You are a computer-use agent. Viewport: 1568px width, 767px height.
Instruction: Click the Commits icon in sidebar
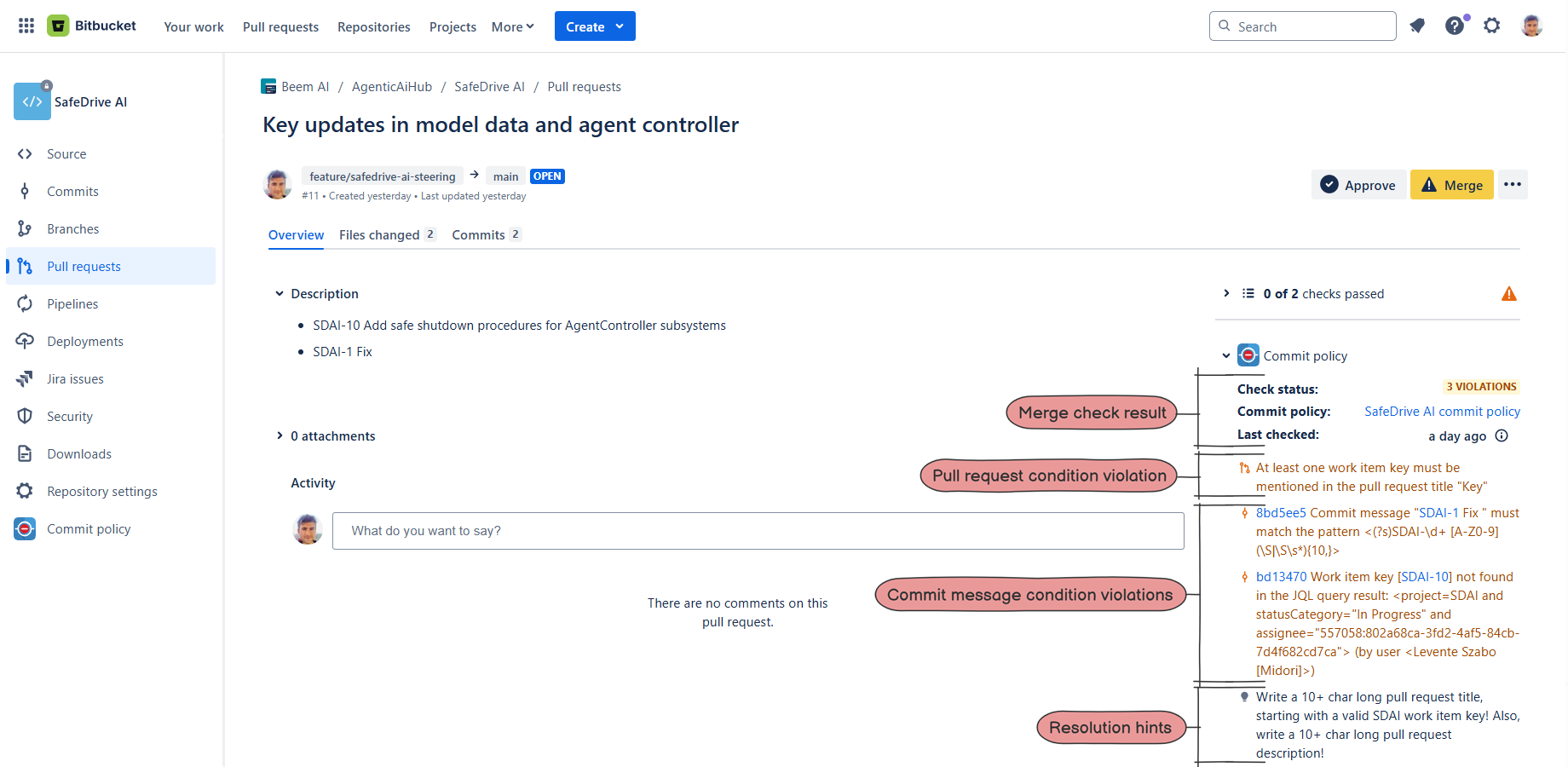tap(25, 192)
